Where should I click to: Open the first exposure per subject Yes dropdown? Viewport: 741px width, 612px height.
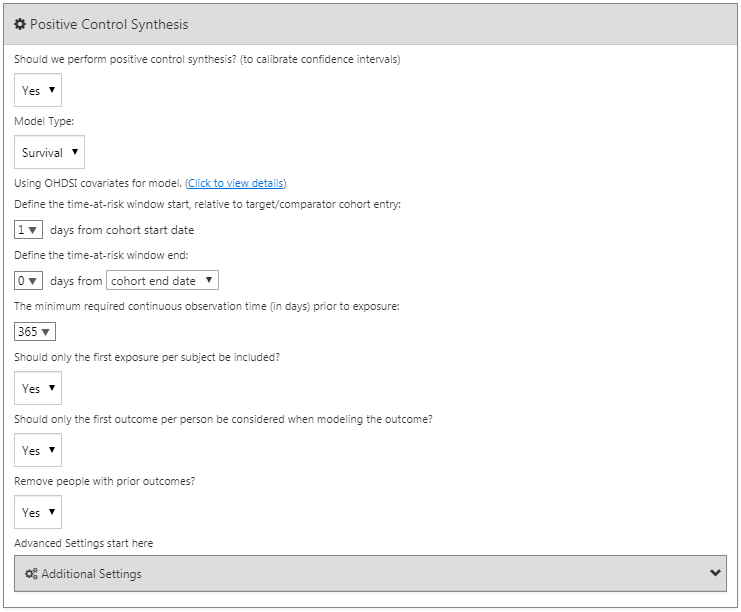[x=38, y=388]
